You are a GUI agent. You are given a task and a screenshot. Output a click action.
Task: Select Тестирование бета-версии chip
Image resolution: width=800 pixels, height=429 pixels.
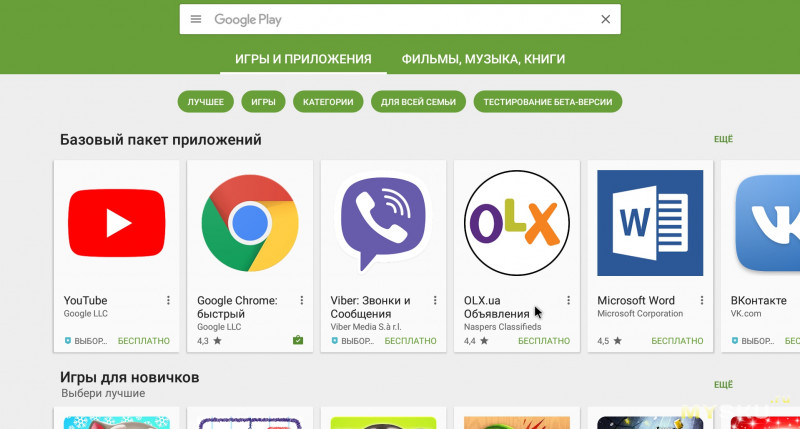[x=548, y=101]
